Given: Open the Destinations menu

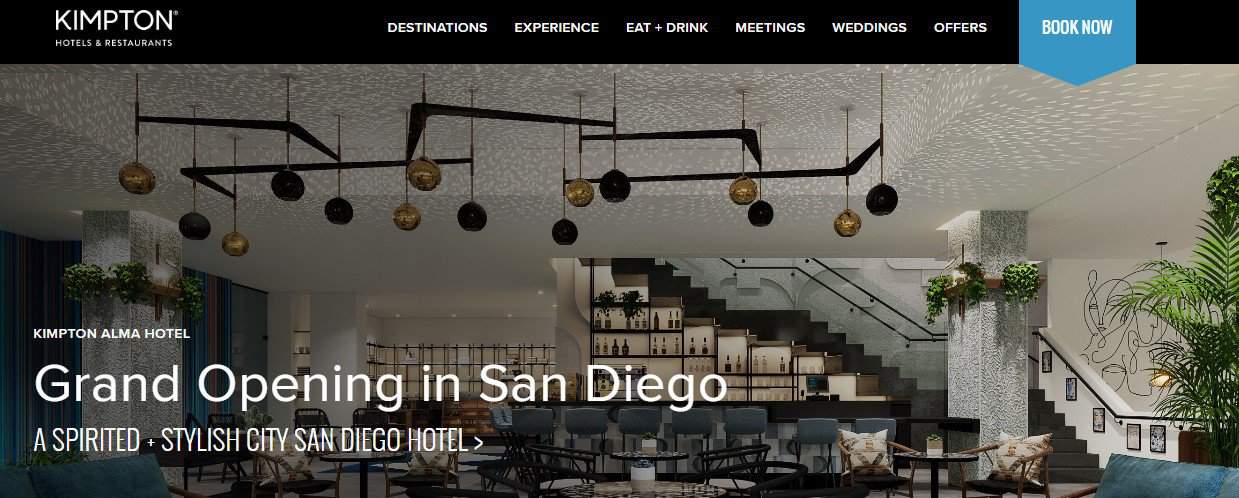Looking at the screenshot, I should click(437, 28).
